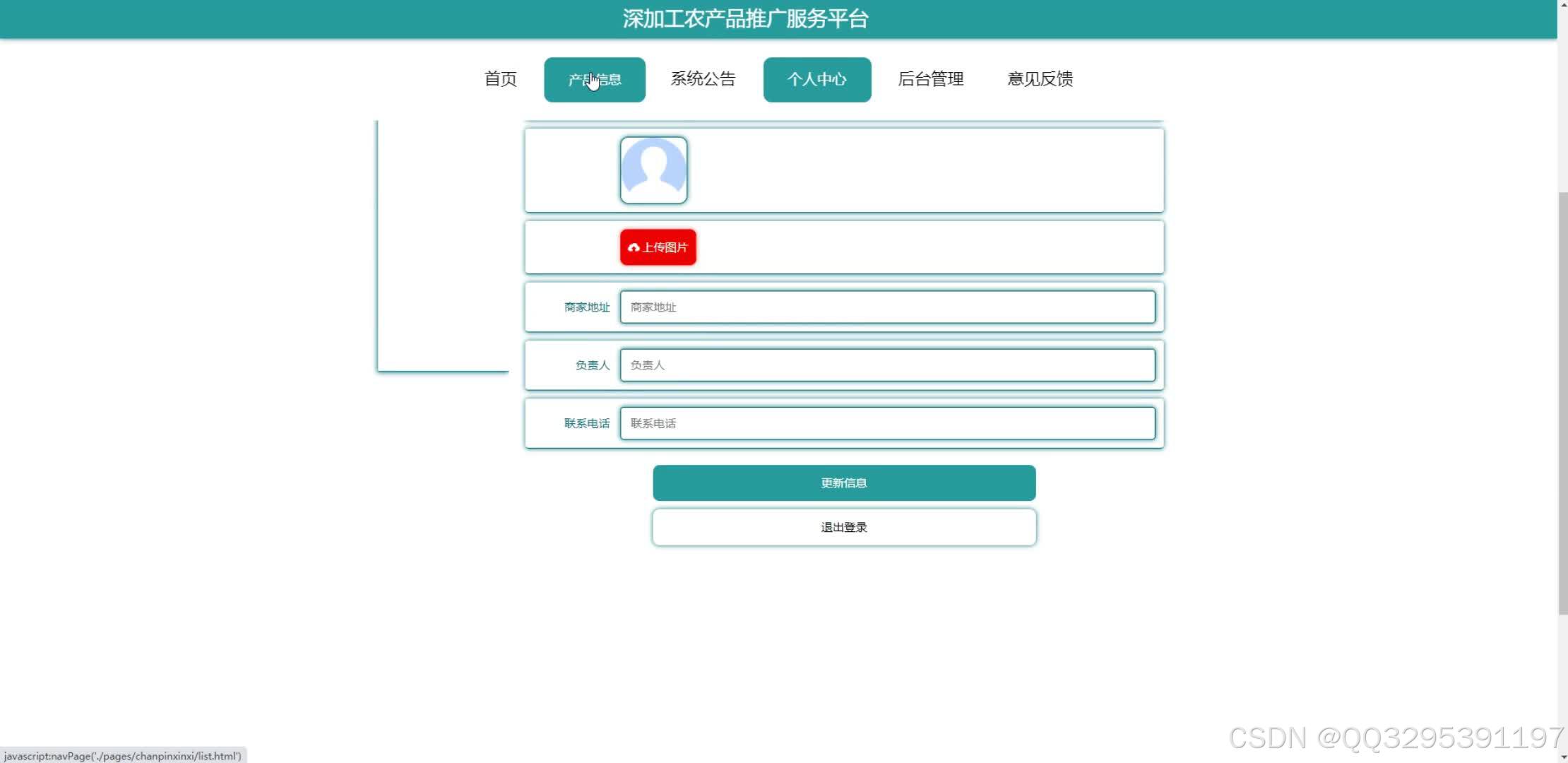The height and width of the screenshot is (763, 1568).
Task: Click the 负责人 field label
Action: (592, 365)
